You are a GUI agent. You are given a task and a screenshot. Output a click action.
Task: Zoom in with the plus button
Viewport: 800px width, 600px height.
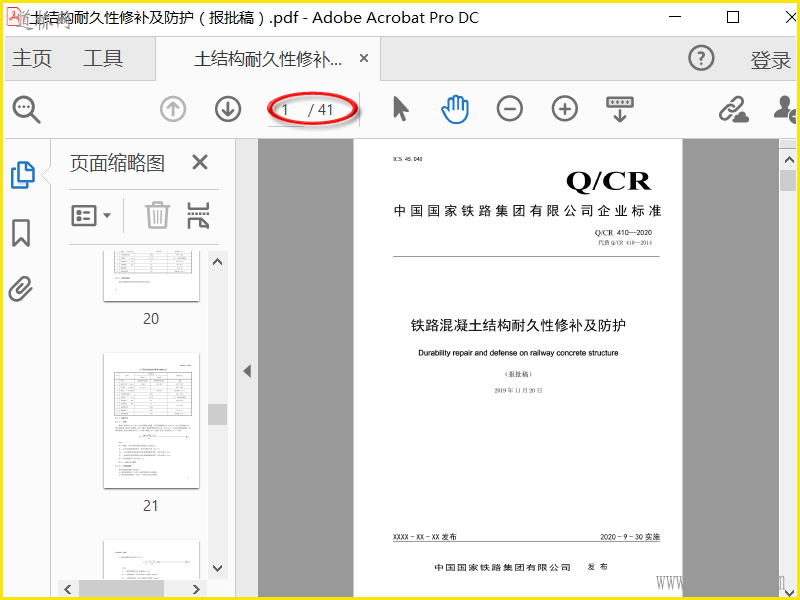click(x=565, y=109)
